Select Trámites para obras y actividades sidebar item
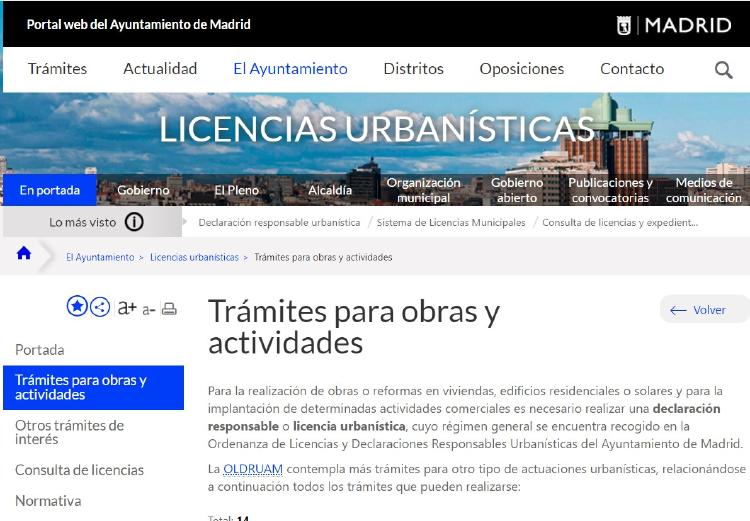The height and width of the screenshot is (521, 750). coord(93,388)
